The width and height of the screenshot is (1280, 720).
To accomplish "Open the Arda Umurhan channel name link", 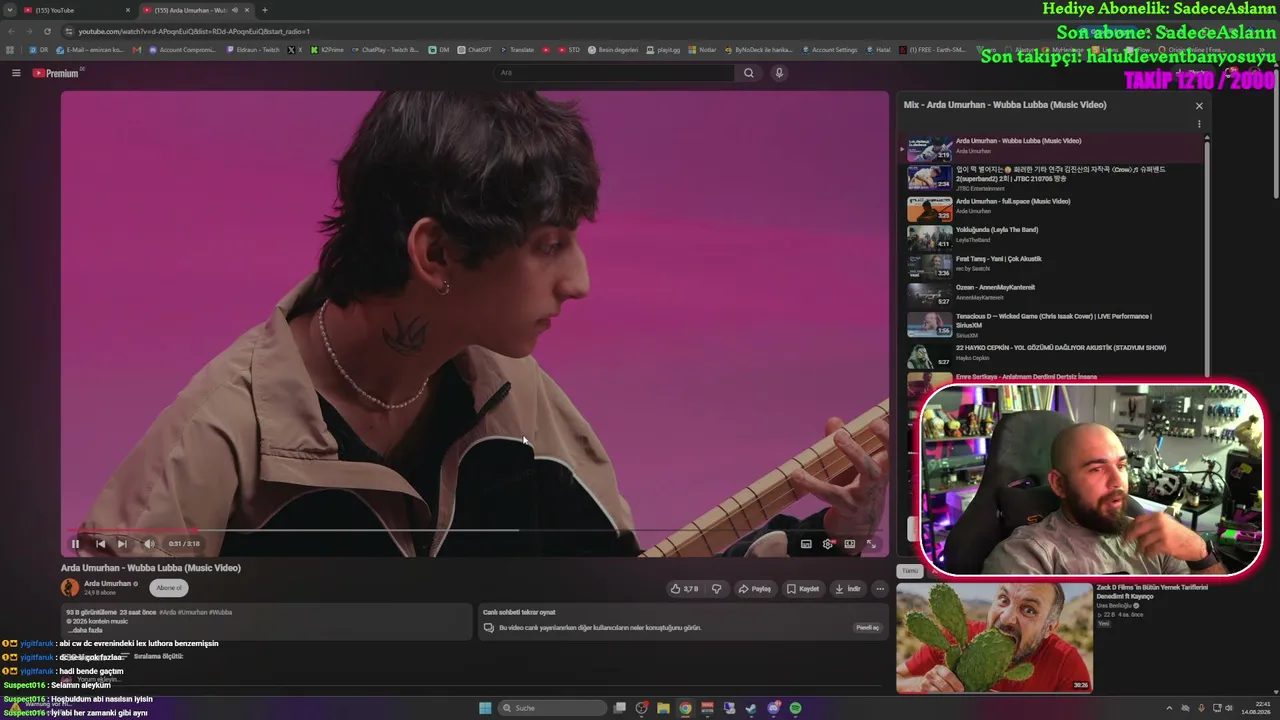I will point(107,584).
